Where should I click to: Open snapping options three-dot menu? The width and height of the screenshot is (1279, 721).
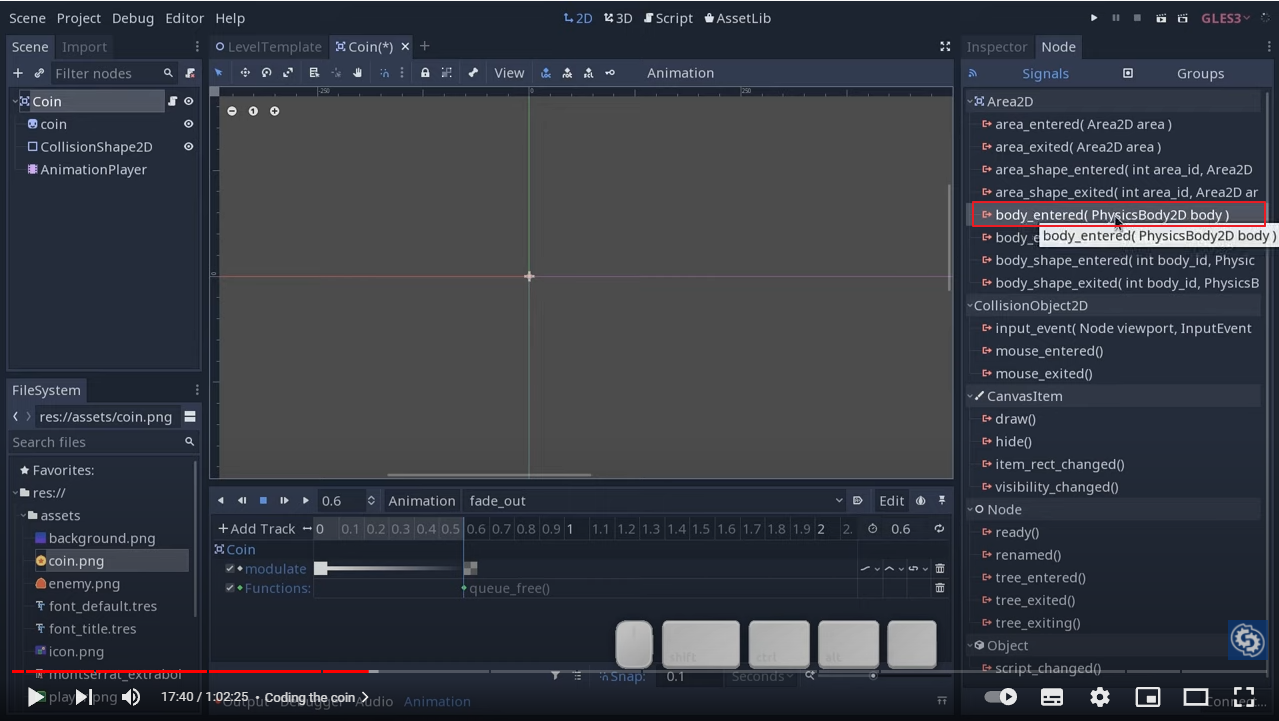click(x=402, y=73)
